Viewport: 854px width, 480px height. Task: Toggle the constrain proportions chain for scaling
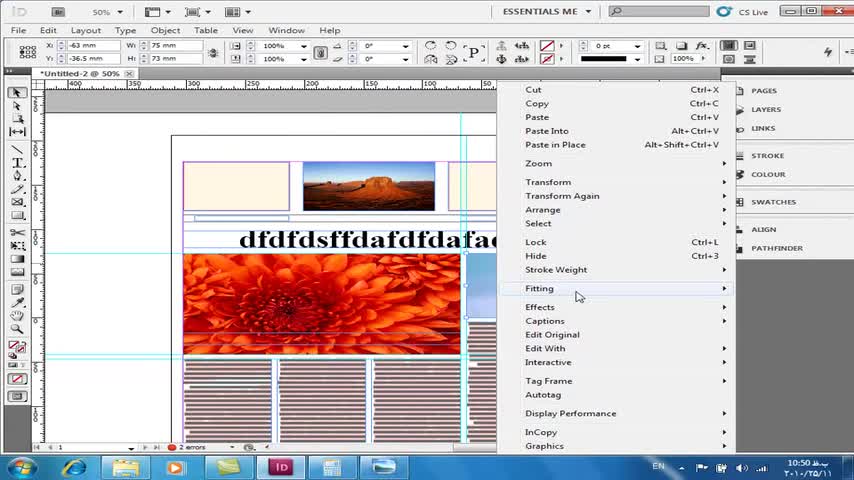click(320, 52)
